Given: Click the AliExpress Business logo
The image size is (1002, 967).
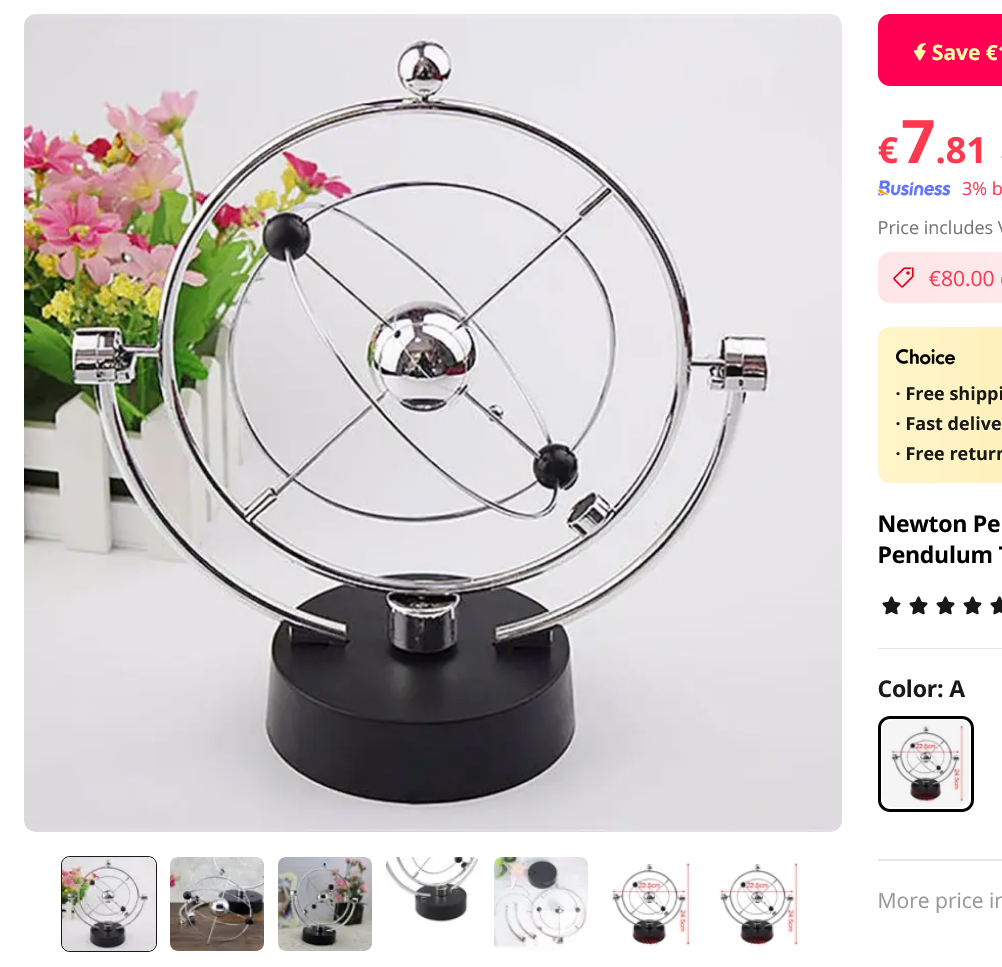Looking at the screenshot, I should tap(914, 189).
